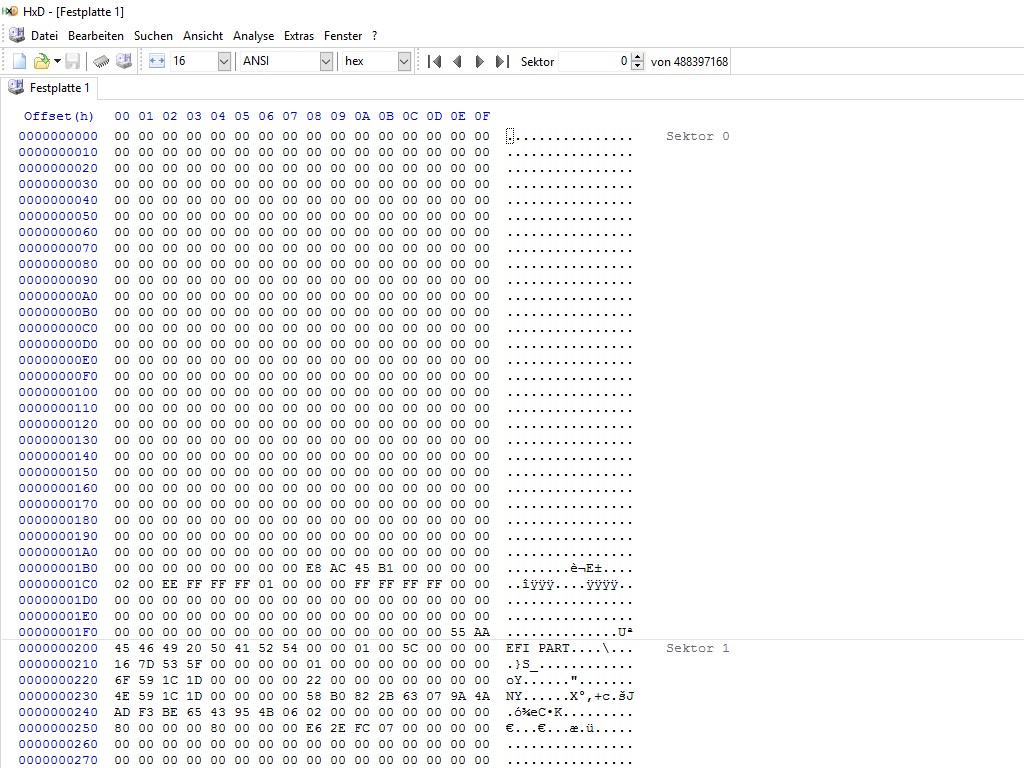This screenshot has height=768, width=1024.
Task: Click into the Sektor number field
Action: pyautogui.click(x=594, y=61)
